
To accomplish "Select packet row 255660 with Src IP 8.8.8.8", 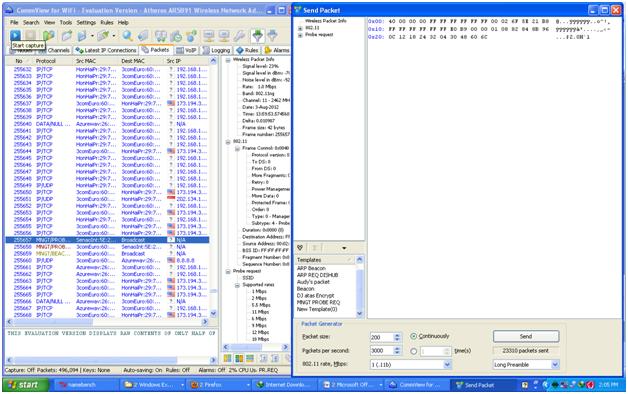I will pyautogui.click(x=107, y=260).
